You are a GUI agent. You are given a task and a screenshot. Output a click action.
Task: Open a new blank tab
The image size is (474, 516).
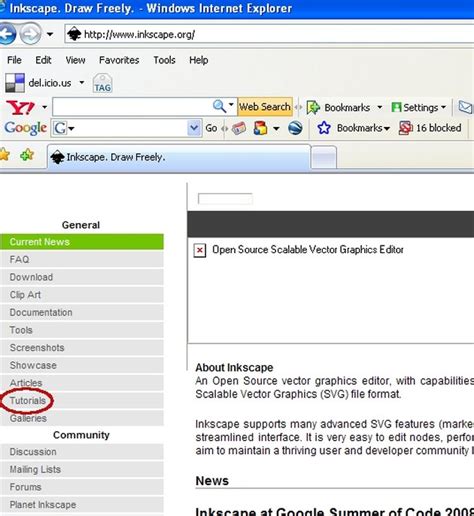(324, 158)
